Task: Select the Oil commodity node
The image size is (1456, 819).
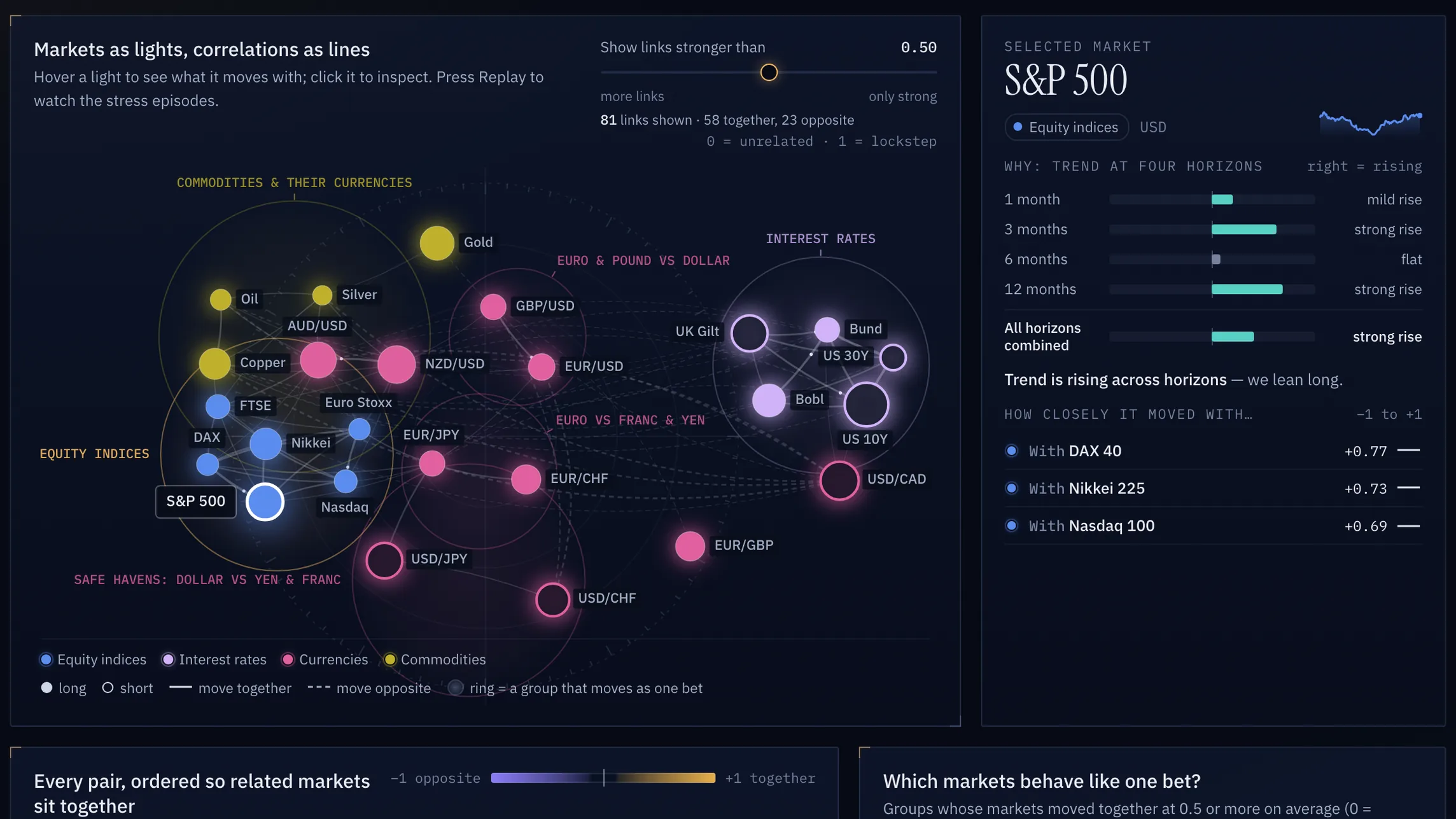Action: [220, 298]
